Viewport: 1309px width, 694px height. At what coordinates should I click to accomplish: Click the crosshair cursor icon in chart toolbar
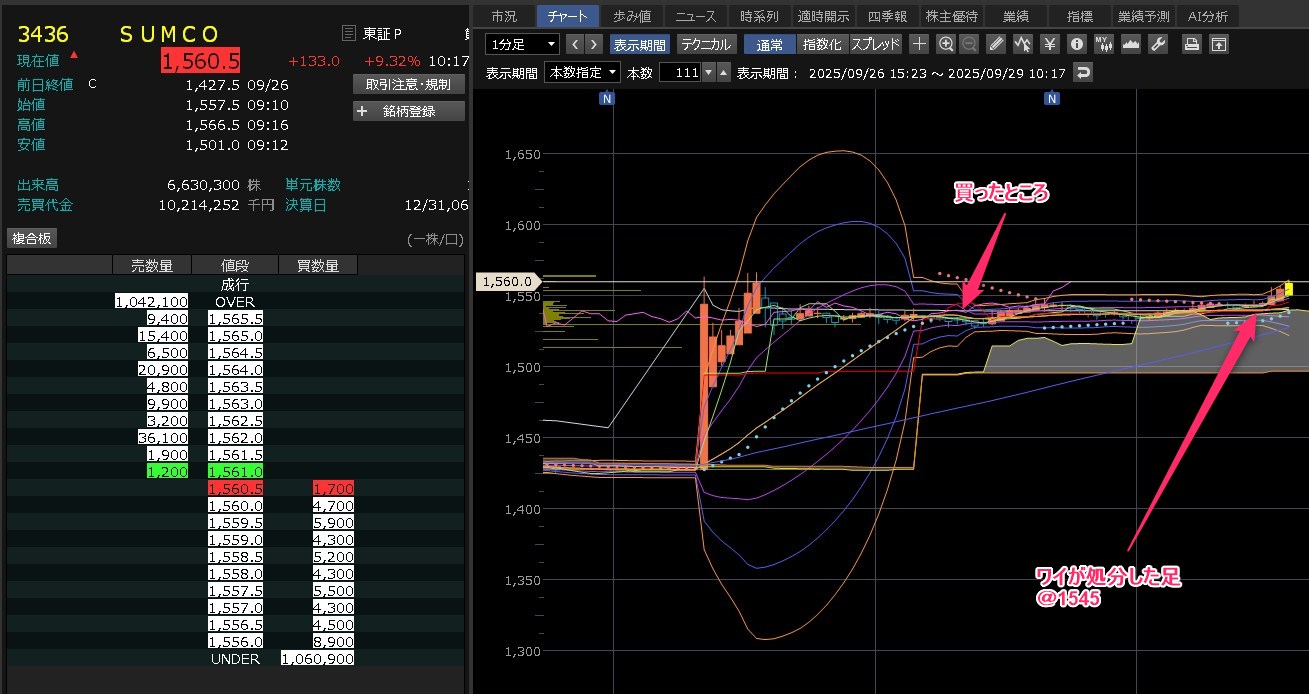tap(919, 44)
